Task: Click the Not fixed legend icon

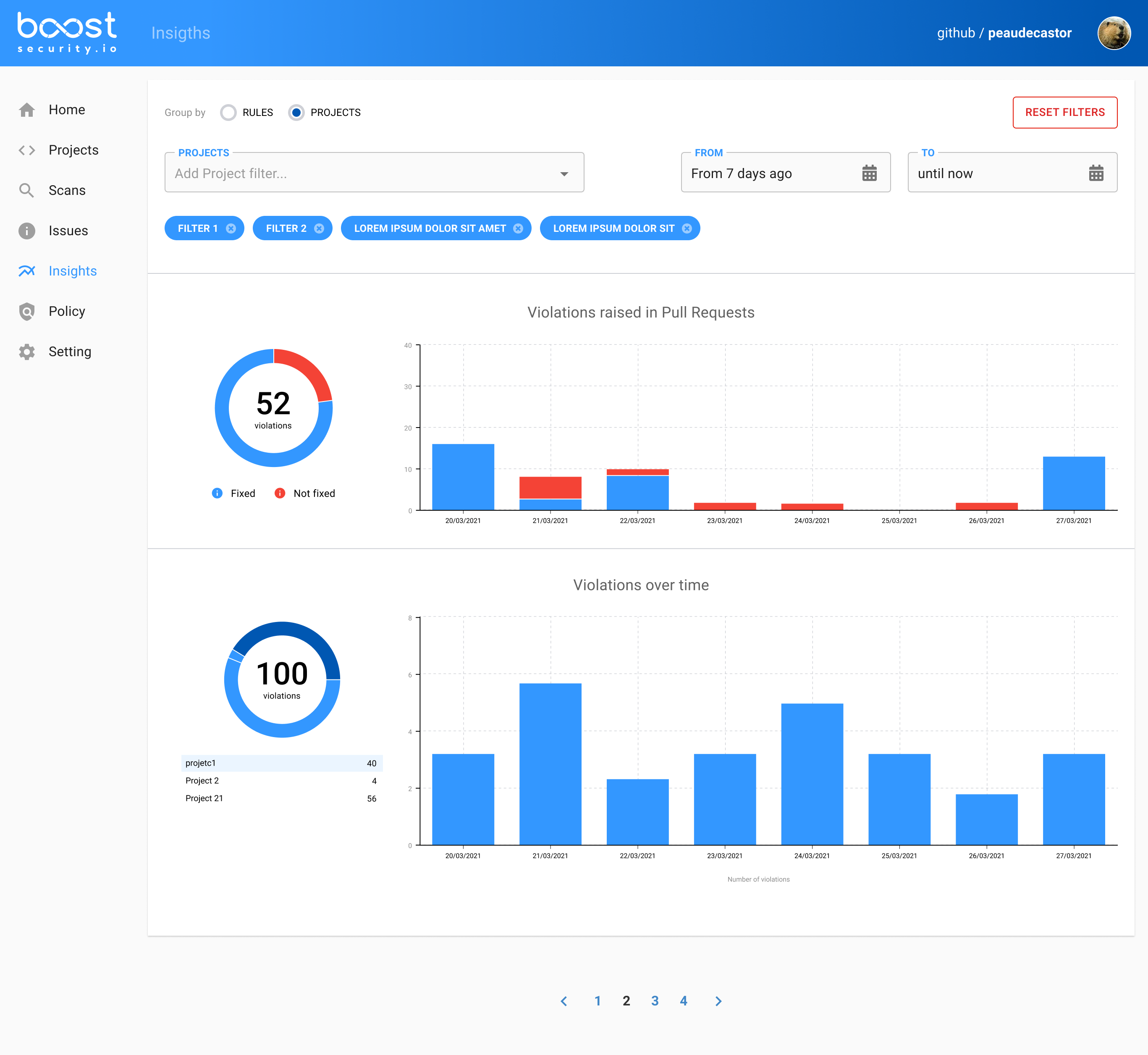Action: (x=280, y=493)
